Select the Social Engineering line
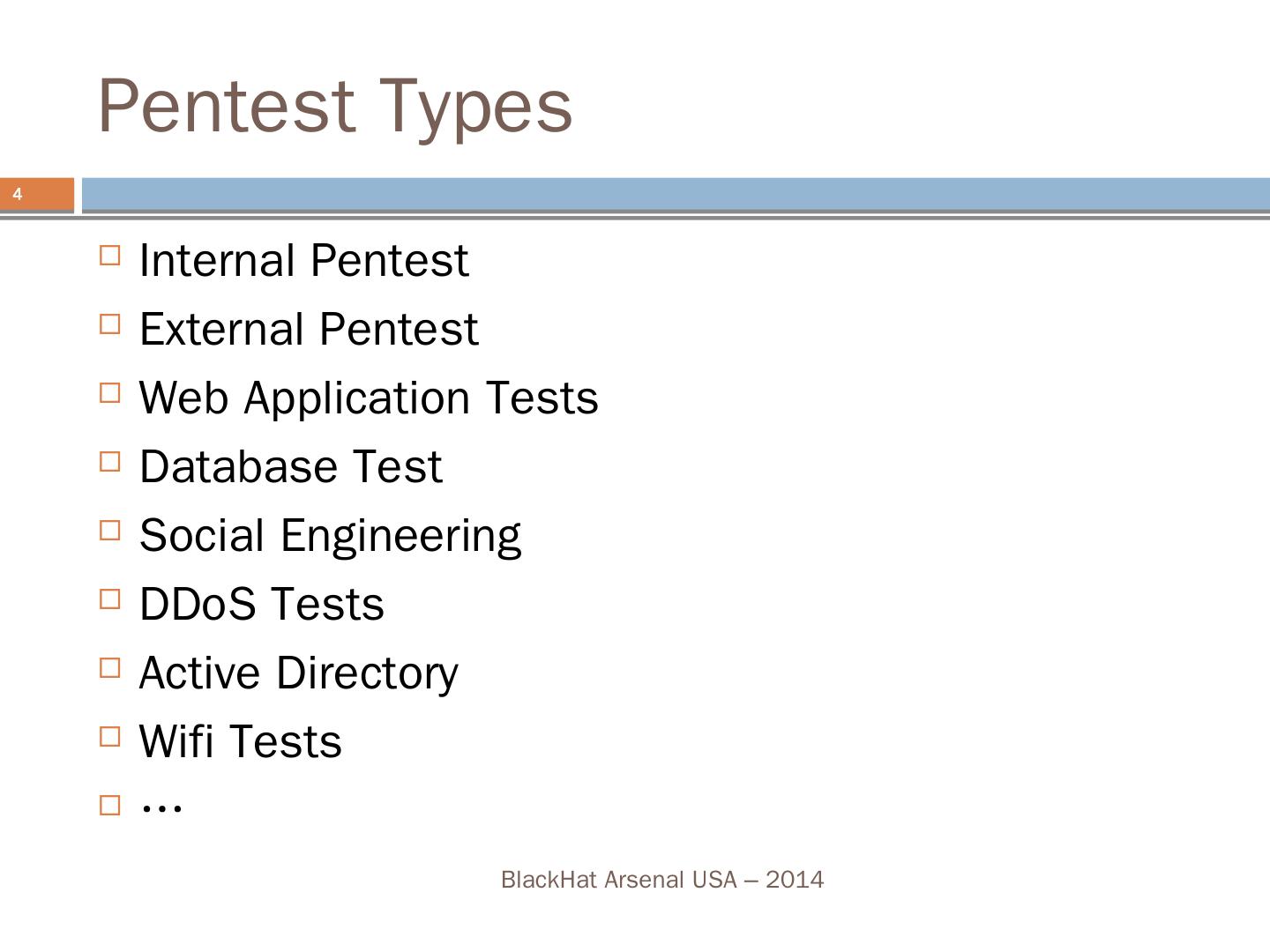The width and height of the screenshot is (1270, 952). click(x=330, y=536)
